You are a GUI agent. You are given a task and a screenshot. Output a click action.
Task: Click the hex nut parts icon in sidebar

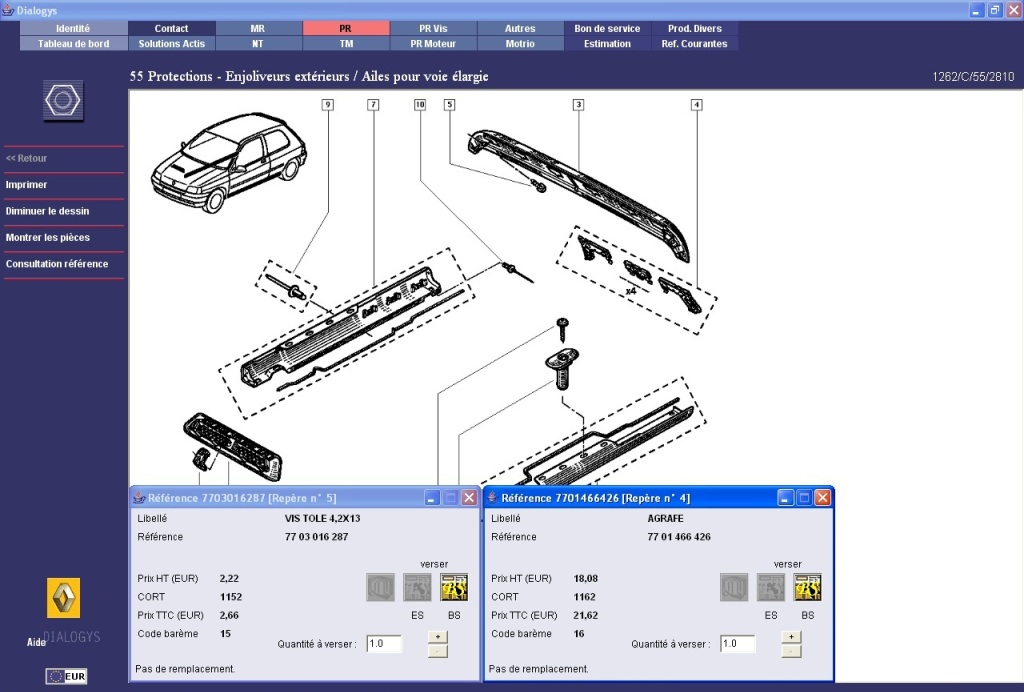(64, 102)
